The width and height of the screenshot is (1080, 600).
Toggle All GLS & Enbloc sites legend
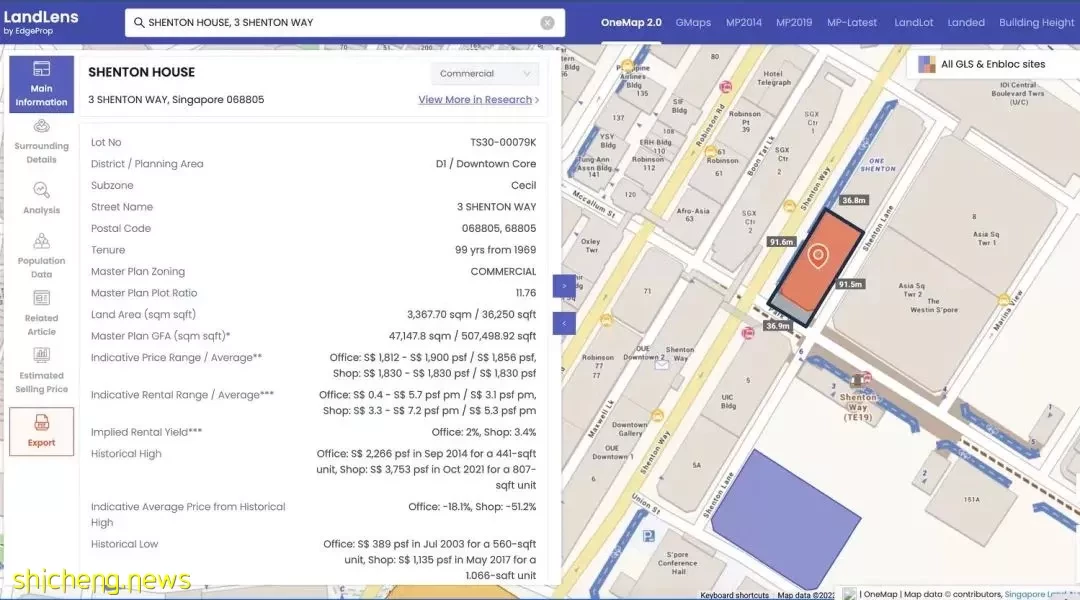[x=993, y=64]
